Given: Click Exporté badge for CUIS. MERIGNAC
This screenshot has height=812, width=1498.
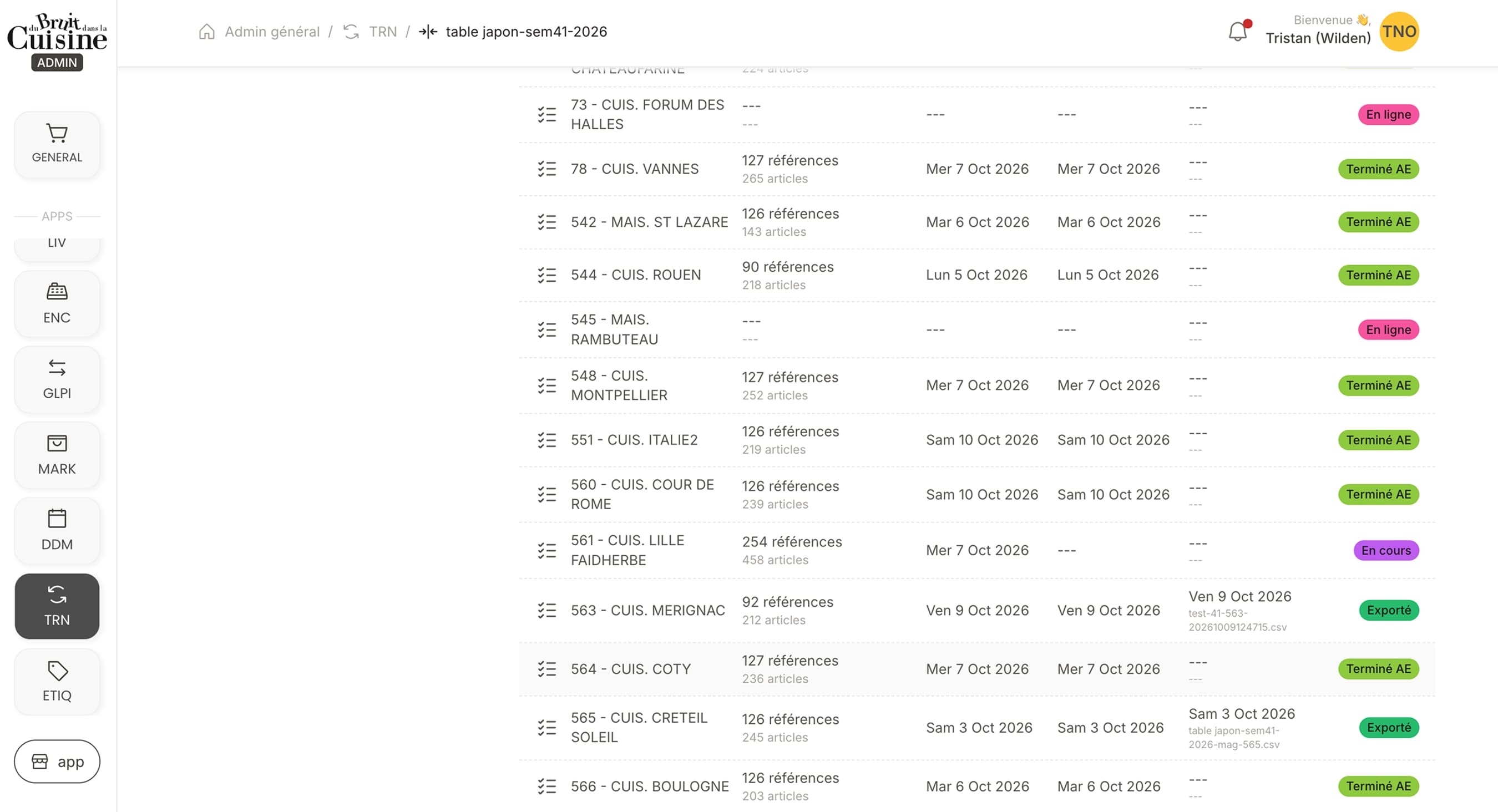Looking at the screenshot, I should (1389, 610).
